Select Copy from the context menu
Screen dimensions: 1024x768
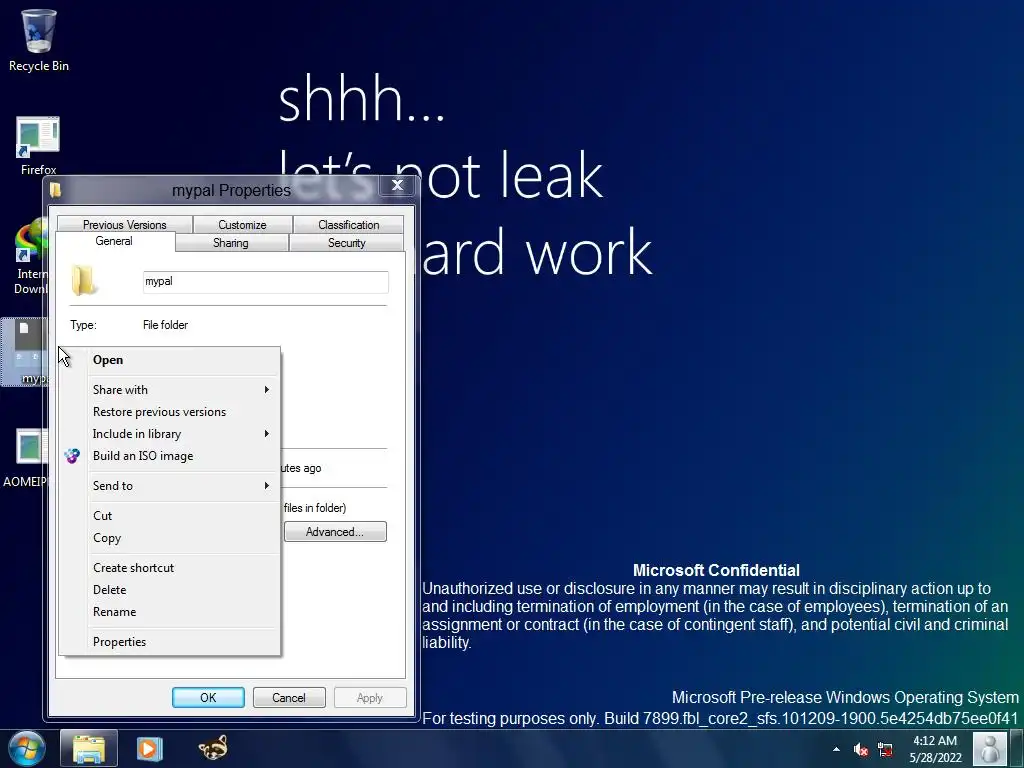tap(170, 538)
